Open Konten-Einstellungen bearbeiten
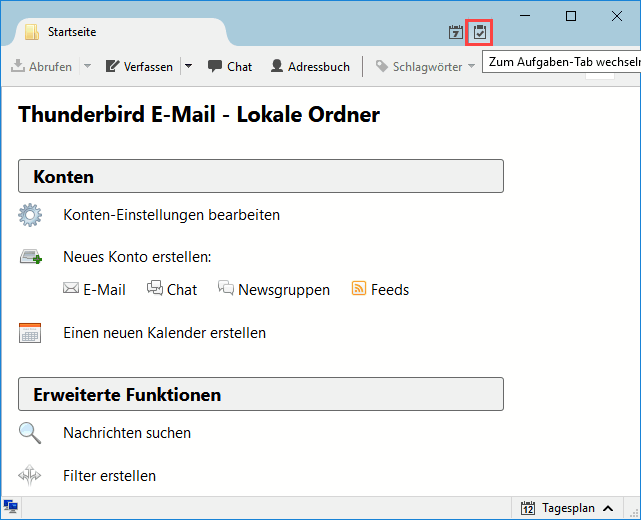The height and width of the screenshot is (520, 641). pyautogui.click(x=172, y=215)
